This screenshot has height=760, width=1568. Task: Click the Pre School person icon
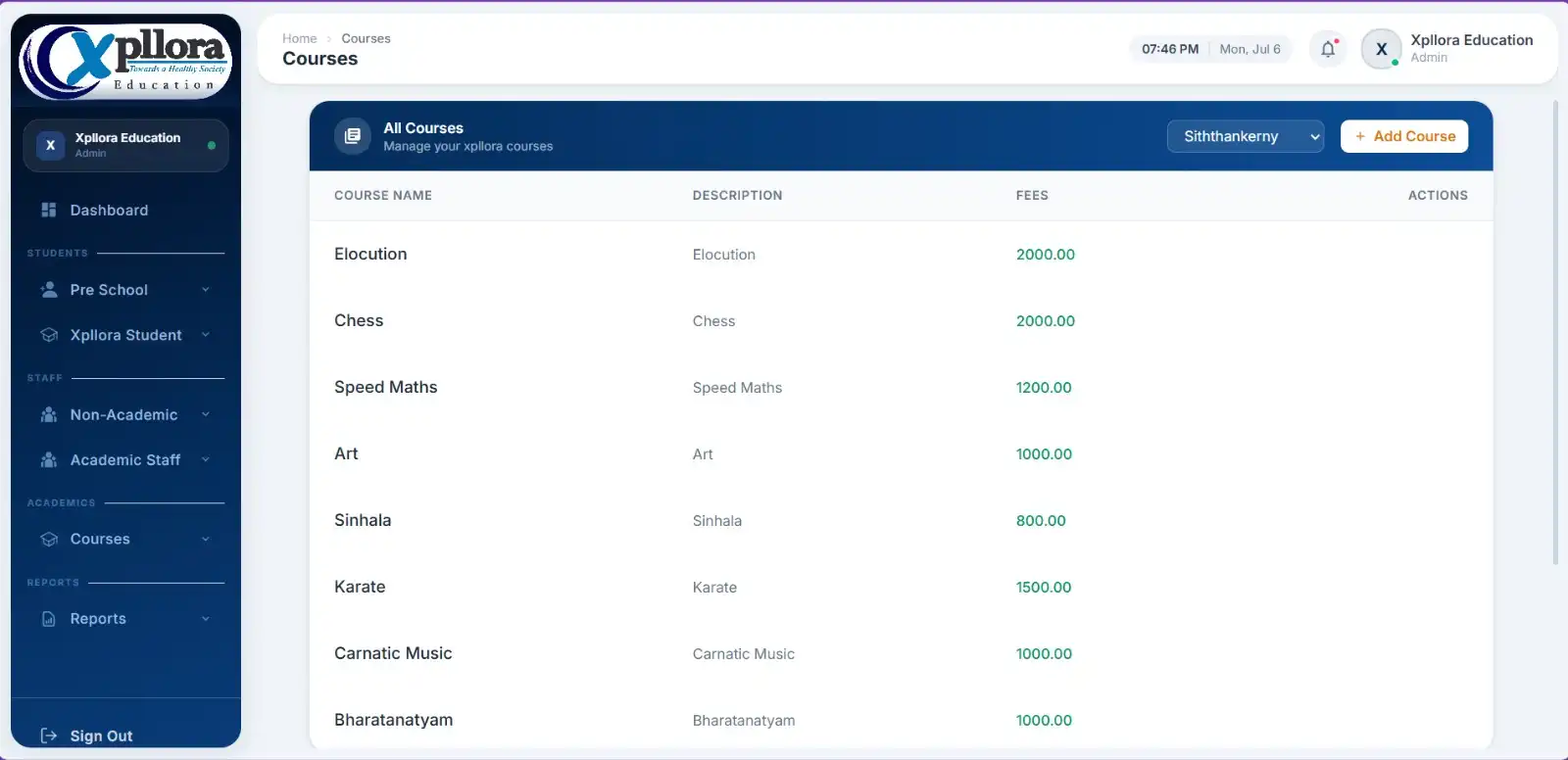click(x=49, y=290)
